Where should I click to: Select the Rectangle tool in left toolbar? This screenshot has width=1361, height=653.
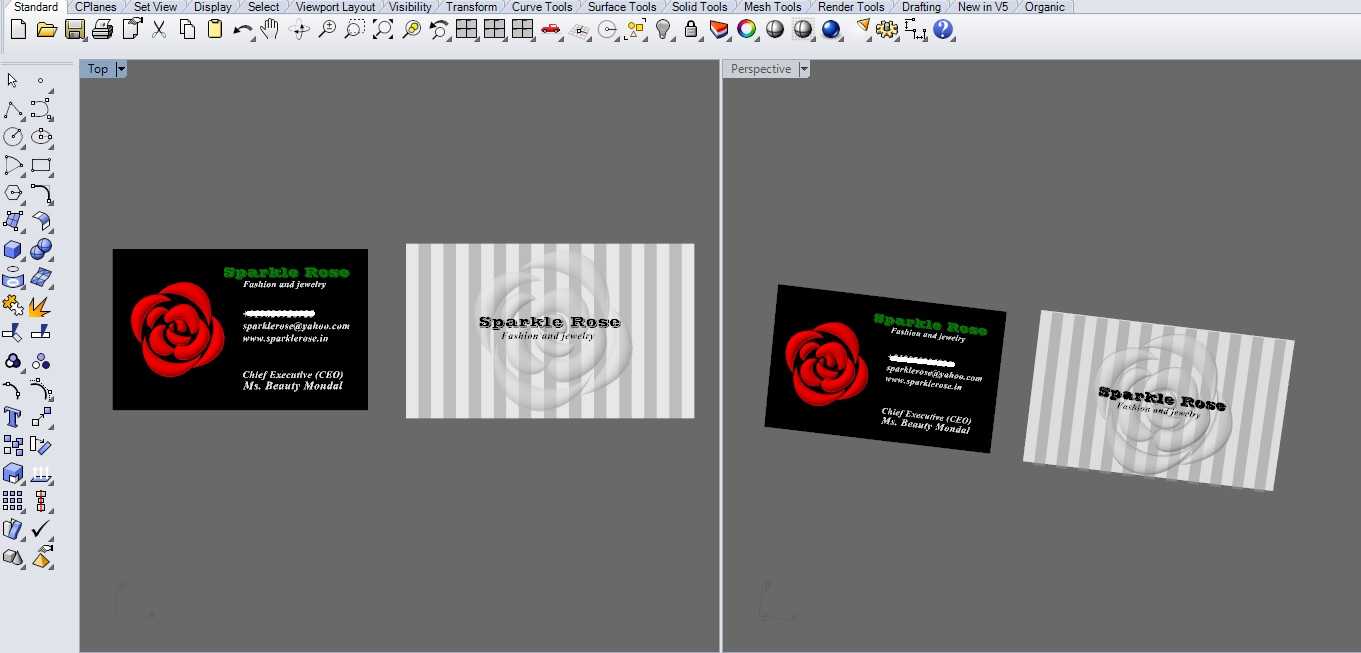pos(41,165)
